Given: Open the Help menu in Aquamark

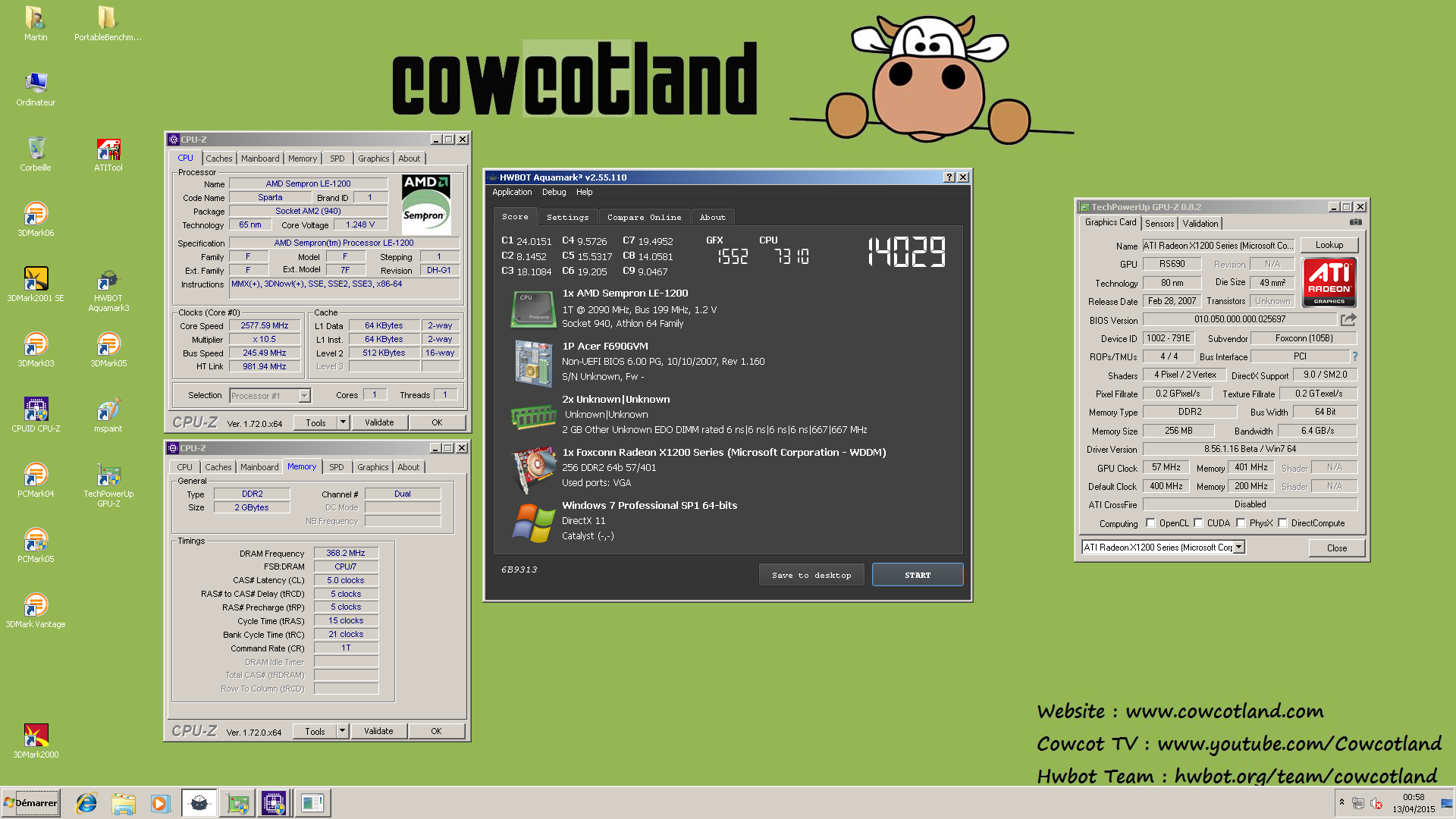Looking at the screenshot, I should [x=585, y=193].
